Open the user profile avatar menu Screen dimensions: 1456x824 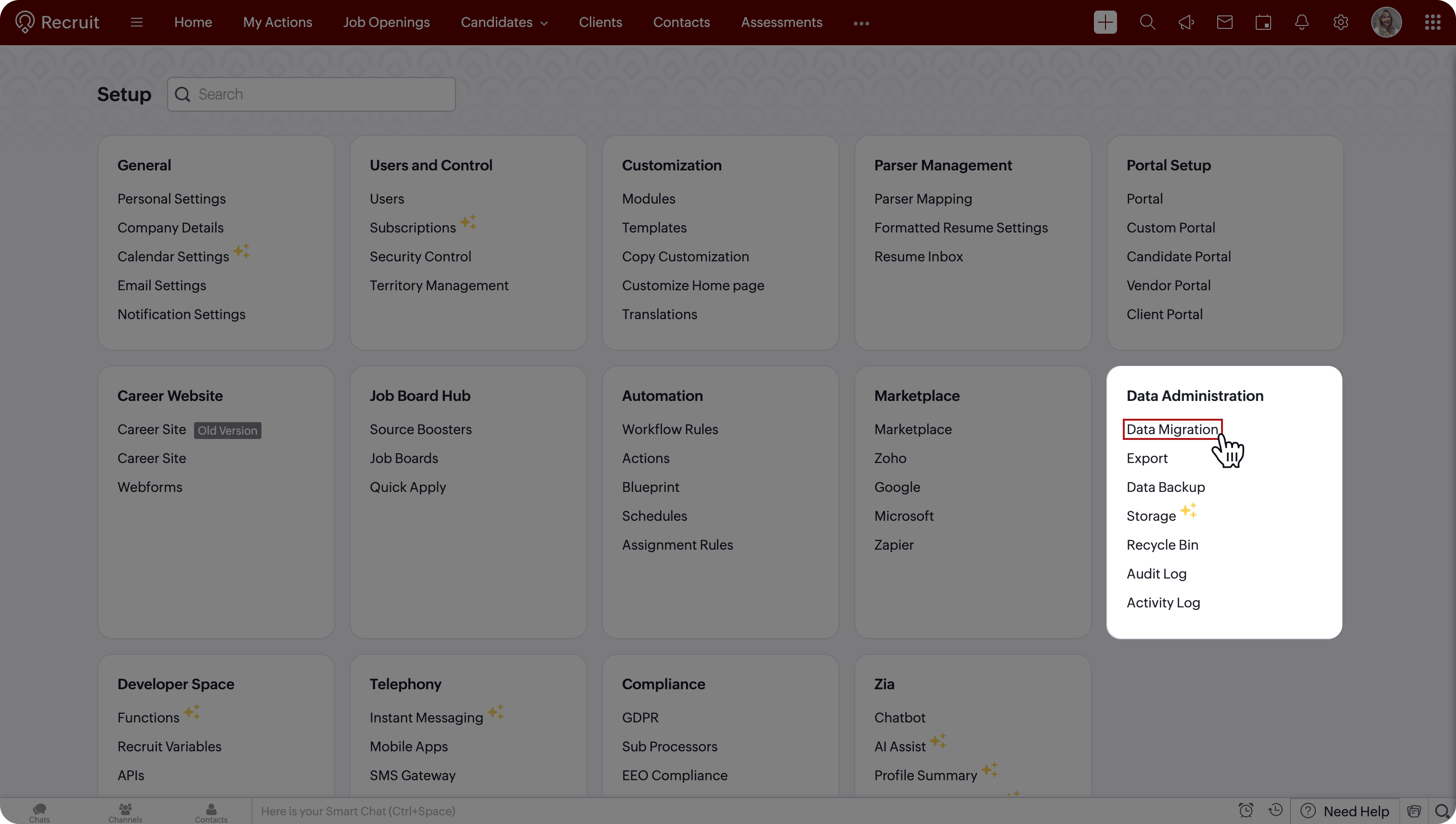[x=1385, y=23]
